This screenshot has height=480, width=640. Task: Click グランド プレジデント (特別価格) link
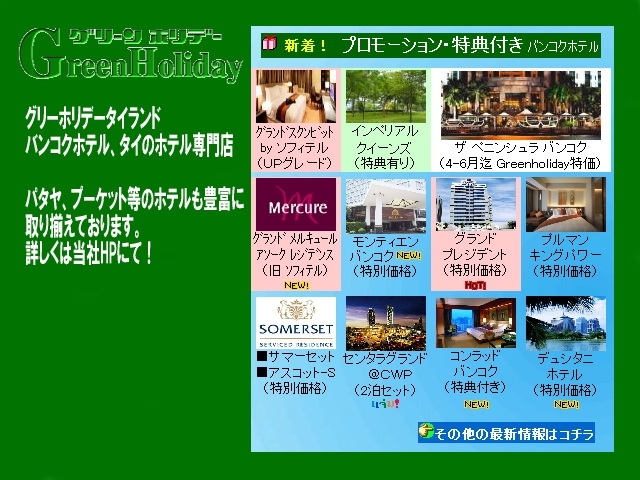[x=475, y=255]
